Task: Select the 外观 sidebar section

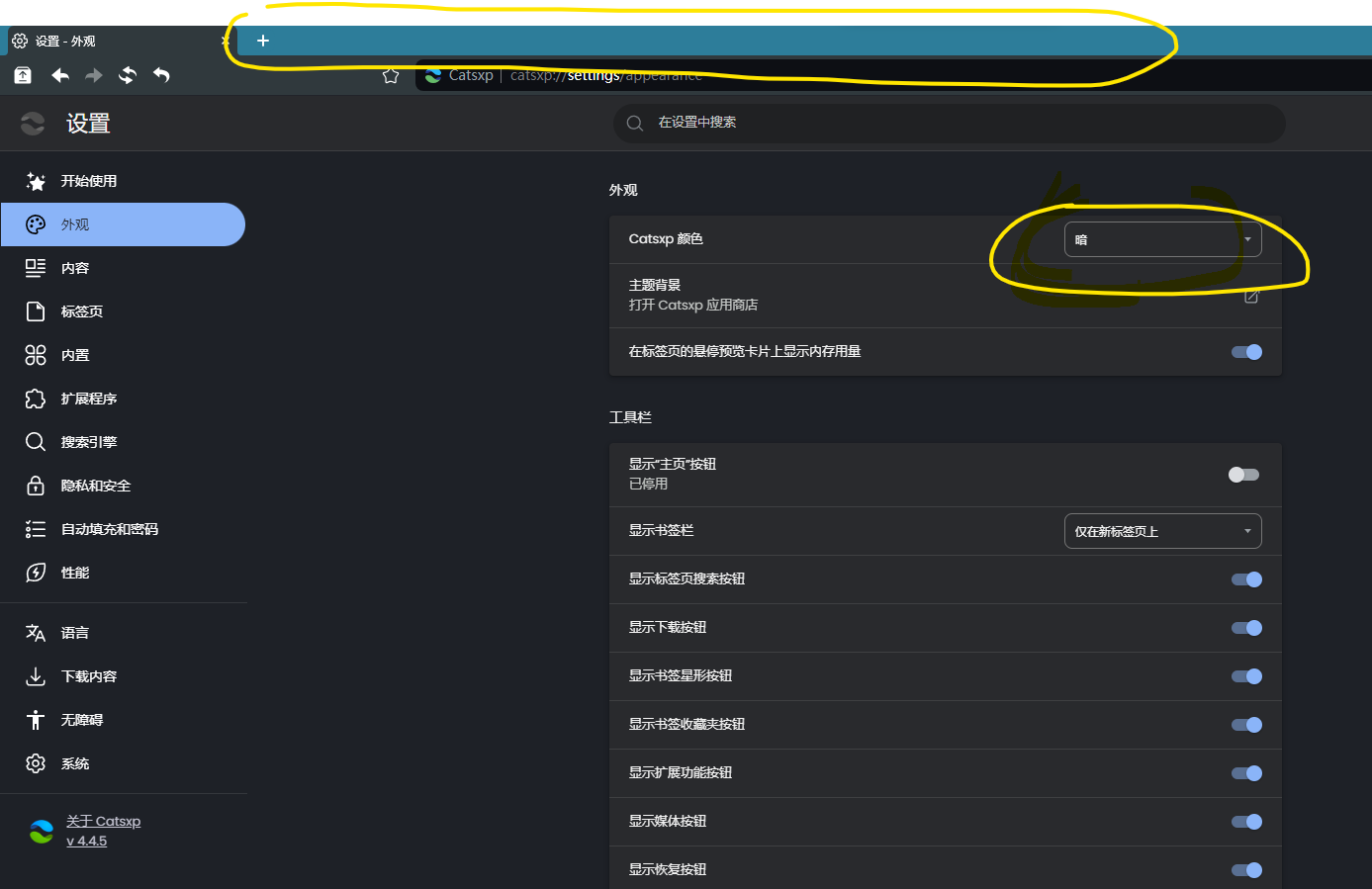Action: click(123, 224)
